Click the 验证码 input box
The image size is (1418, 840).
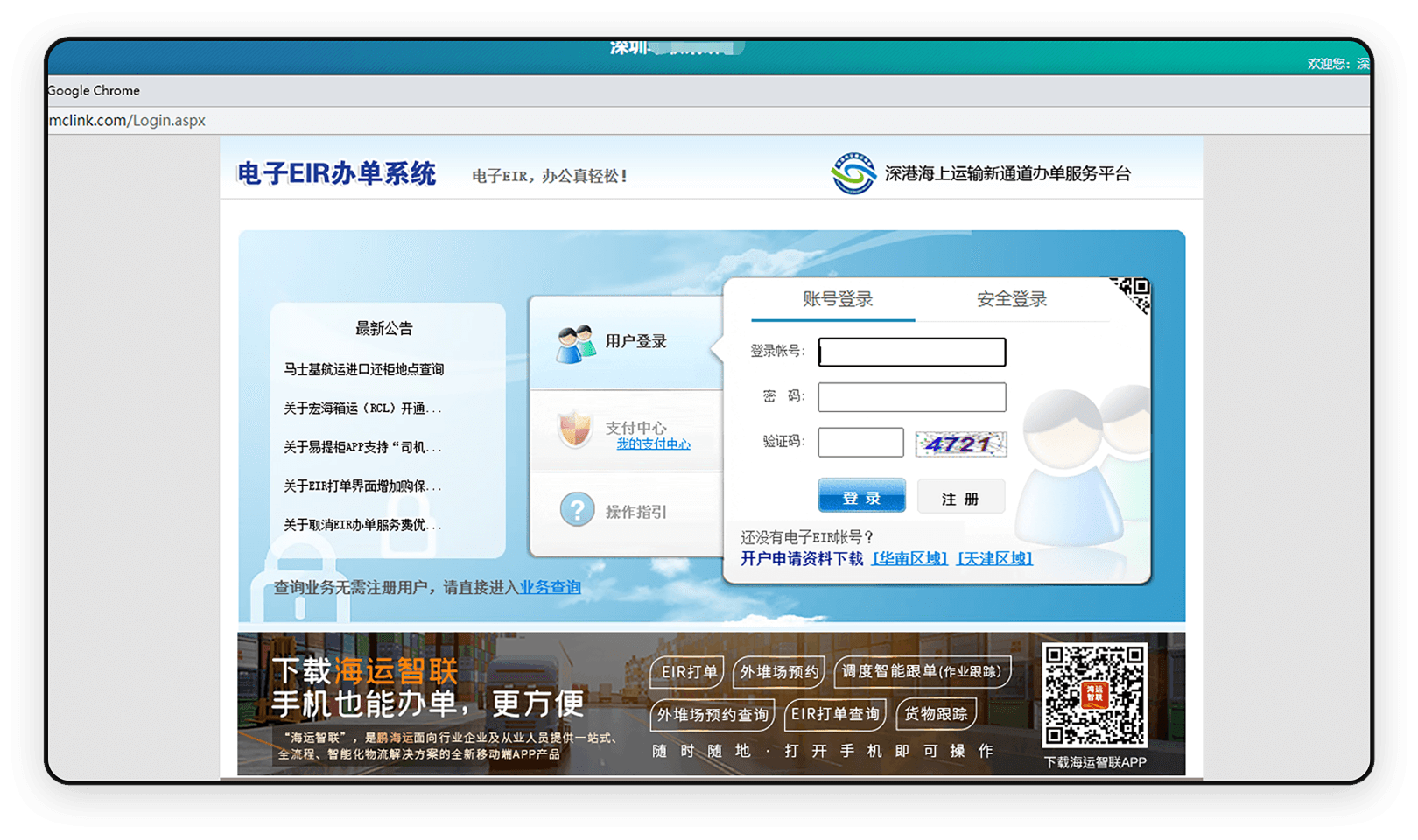(860, 443)
